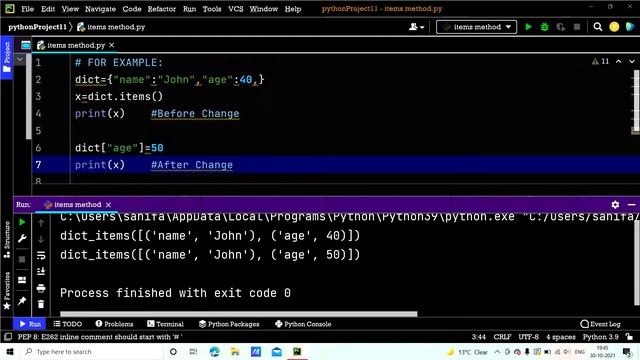Click the items method.py breadcrumb
640x360 pixels.
pos(111,27)
